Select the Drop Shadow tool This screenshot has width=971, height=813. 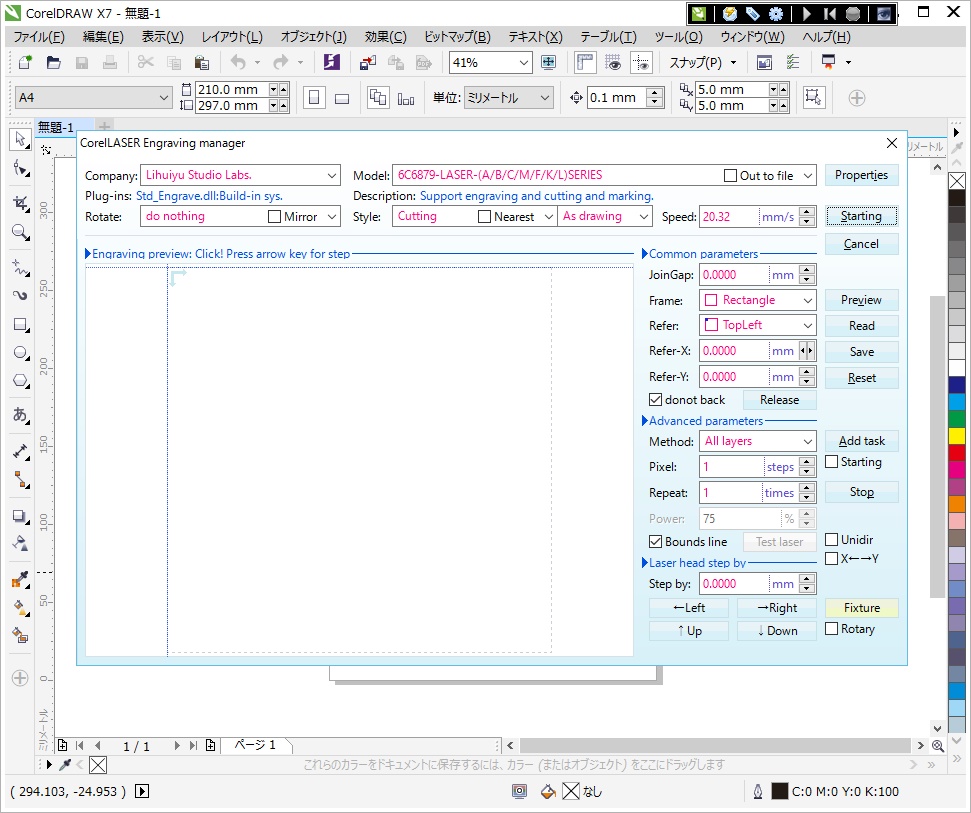coord(20,516)
